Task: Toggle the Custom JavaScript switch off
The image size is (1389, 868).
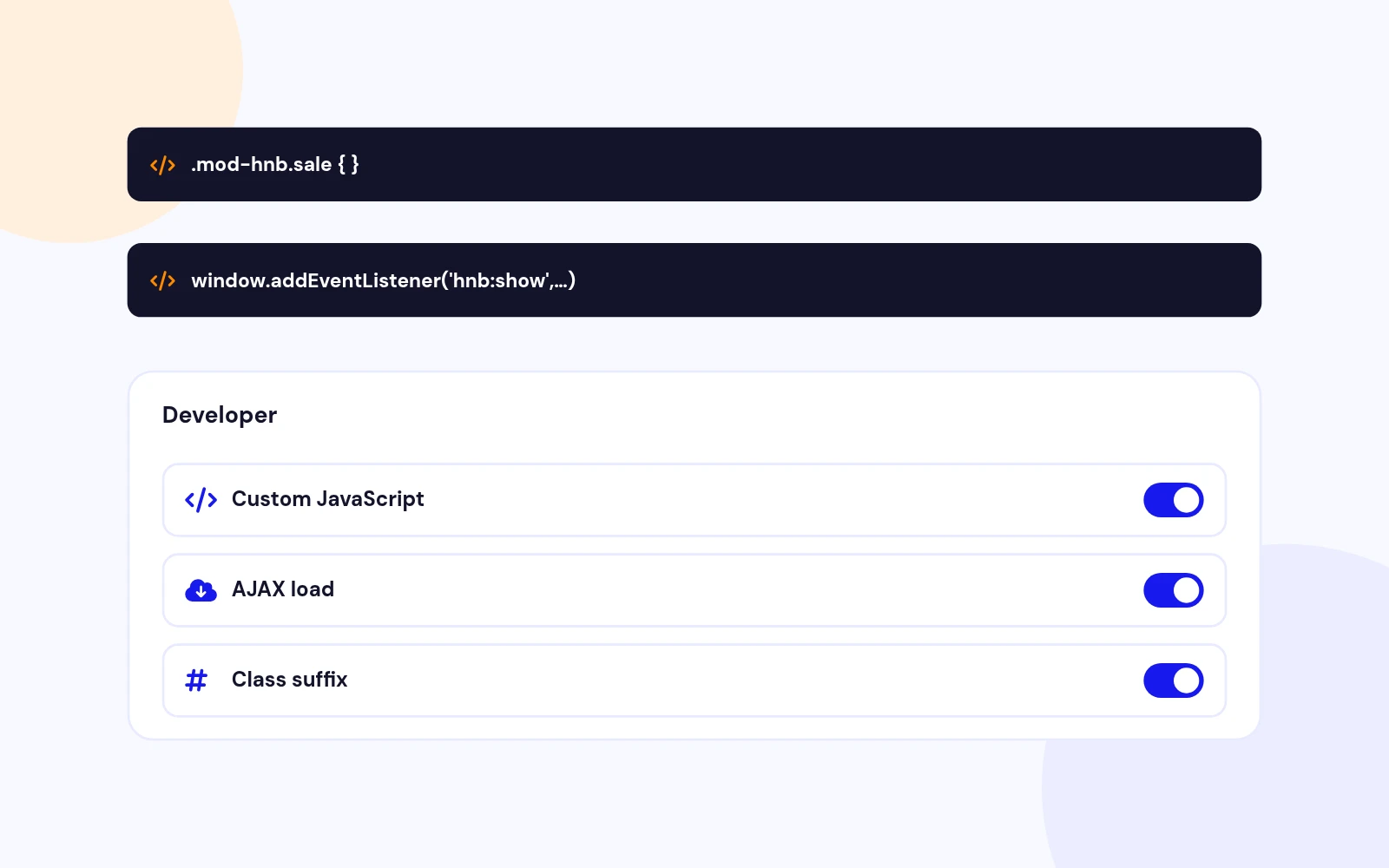Action: coord(1173,500)
